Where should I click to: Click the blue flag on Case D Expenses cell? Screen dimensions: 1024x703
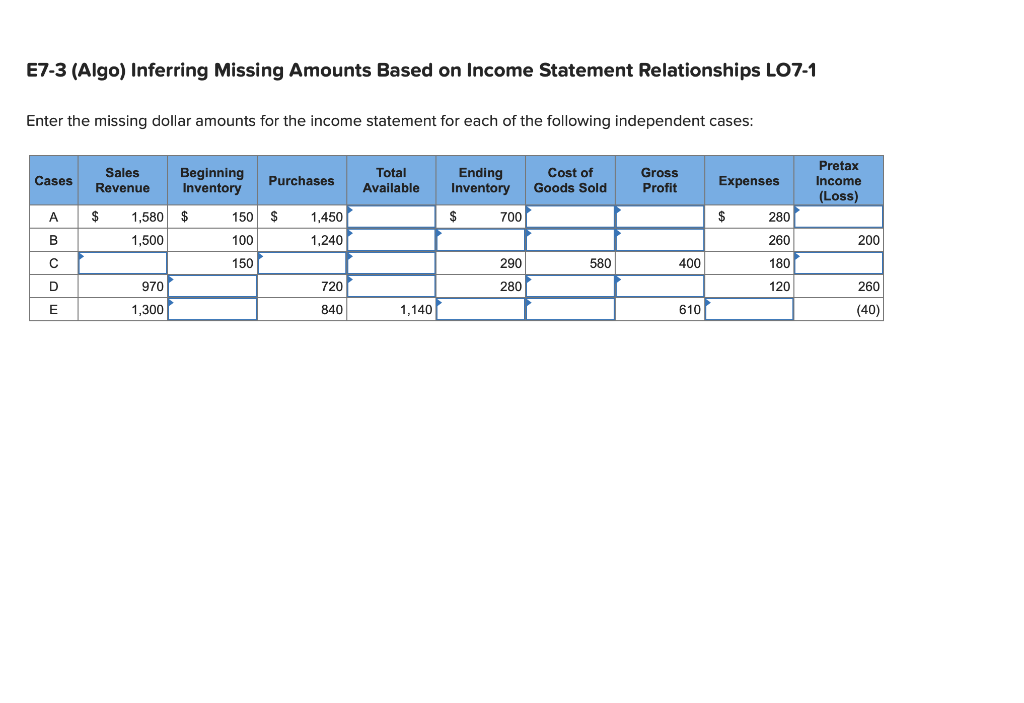[x=708, y=280]
